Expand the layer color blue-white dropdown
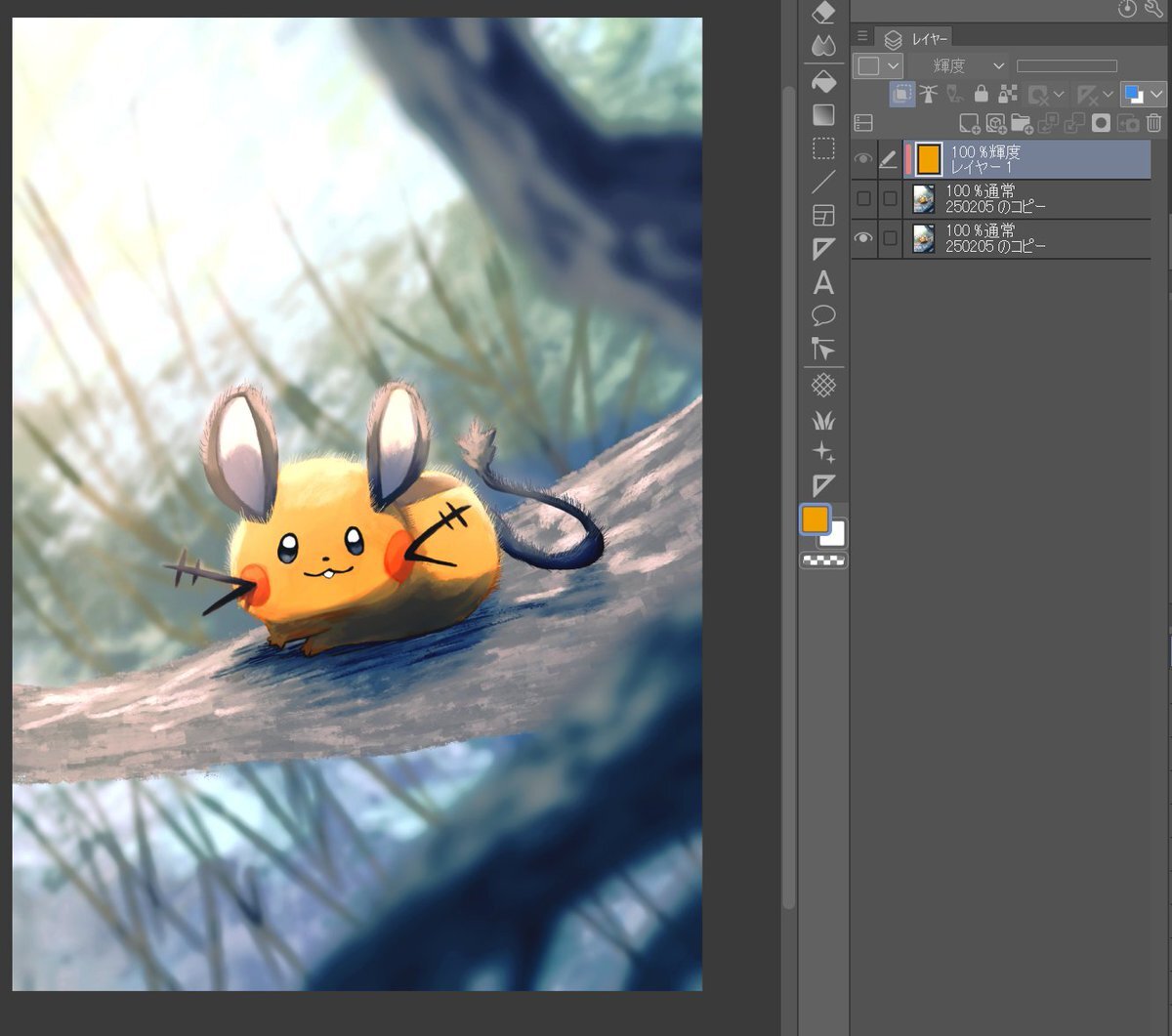 (1156, 95)
